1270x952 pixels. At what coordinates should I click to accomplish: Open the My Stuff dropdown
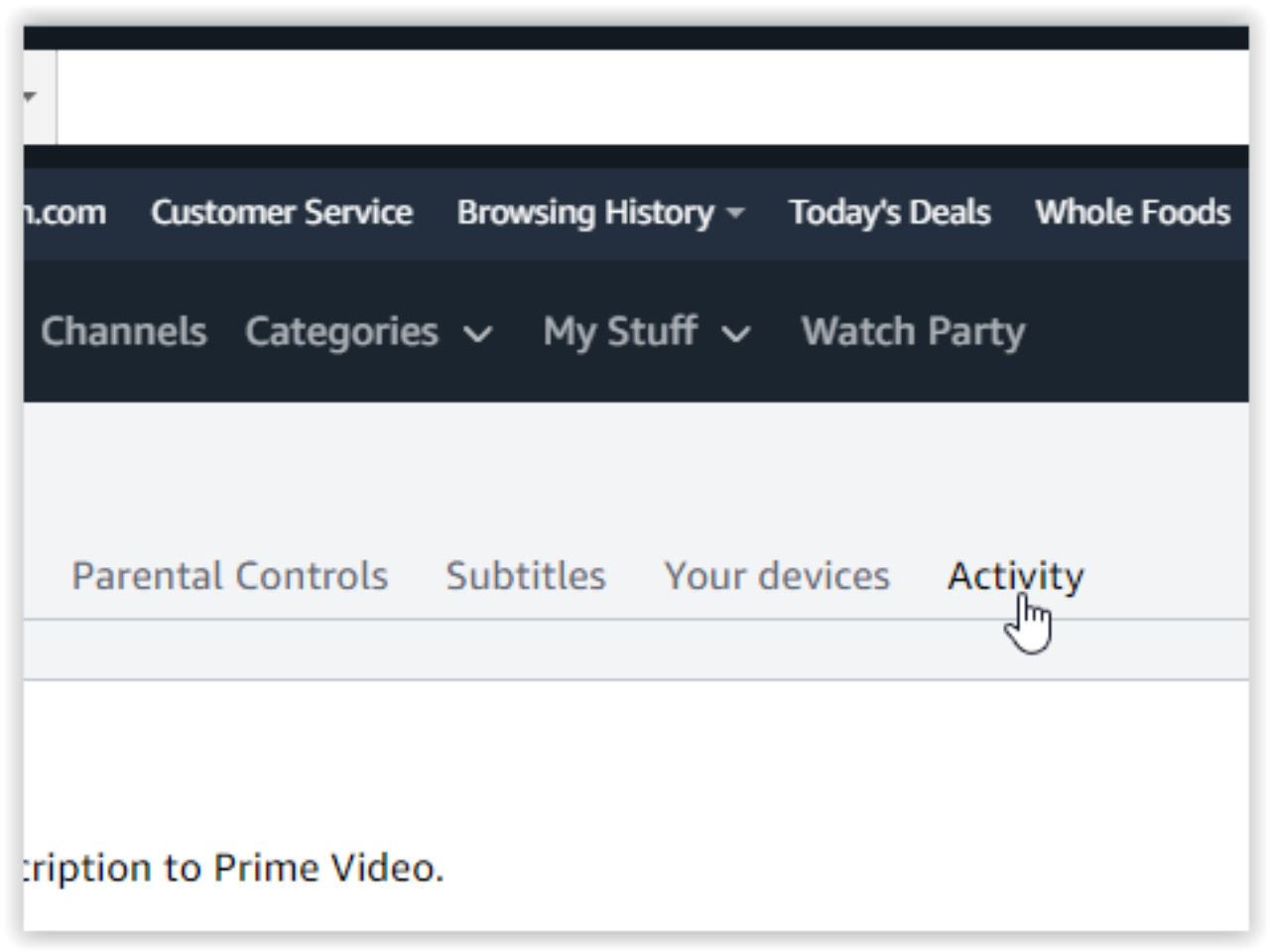tap(620, 331)
